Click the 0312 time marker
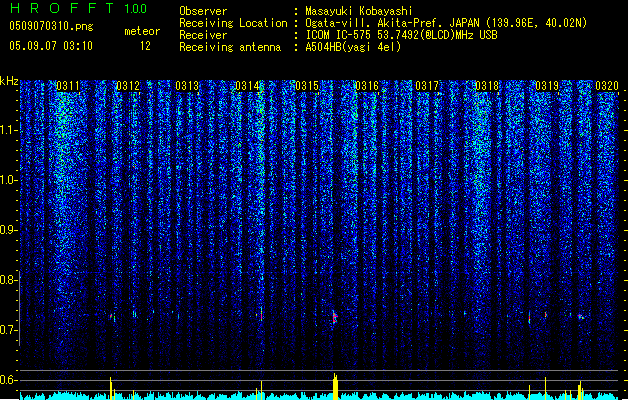Screen dimensions: 629x400 [x=128, y=86]
